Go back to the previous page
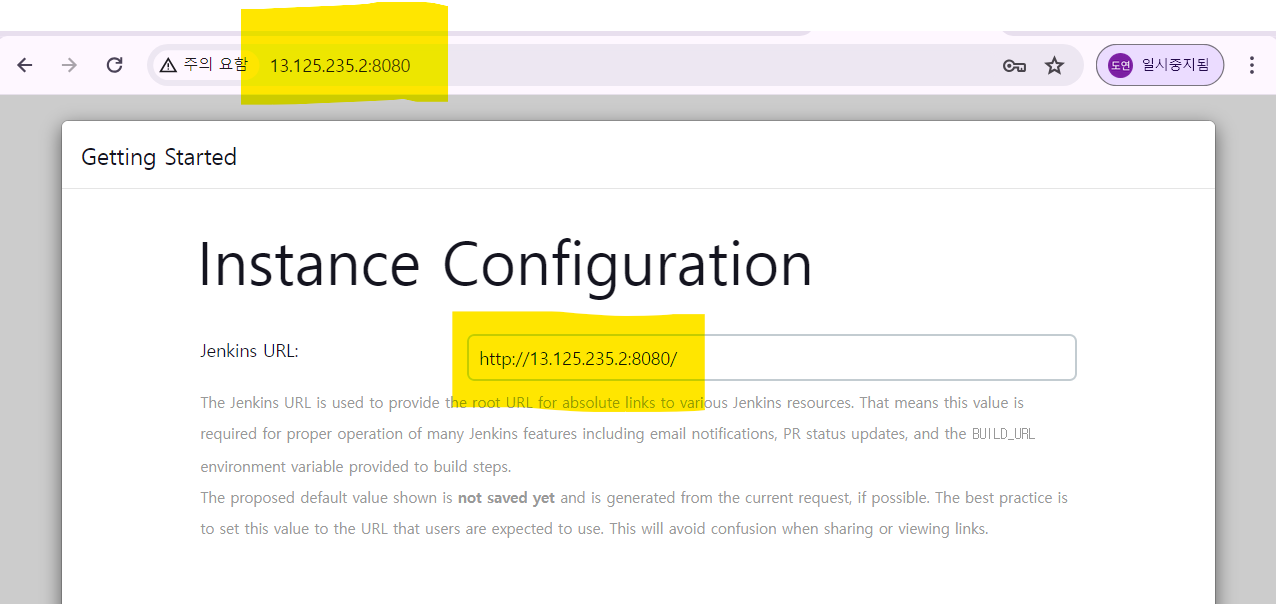The image size is (1276, 604). (25, 65)
